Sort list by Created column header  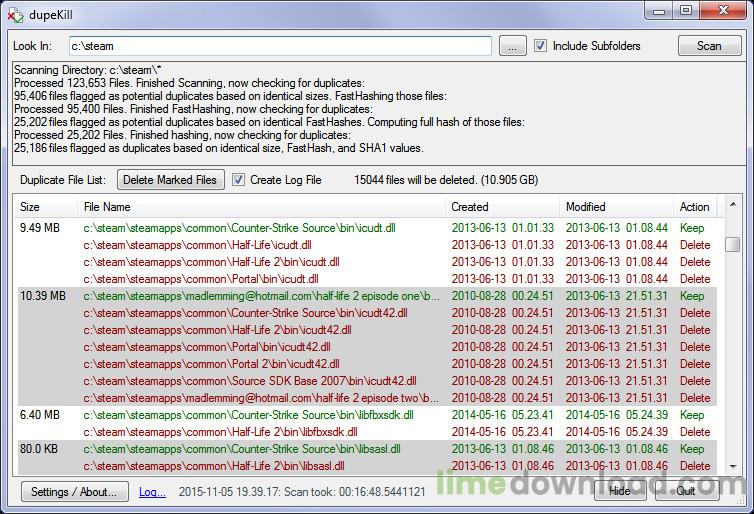tap(502, 207)
